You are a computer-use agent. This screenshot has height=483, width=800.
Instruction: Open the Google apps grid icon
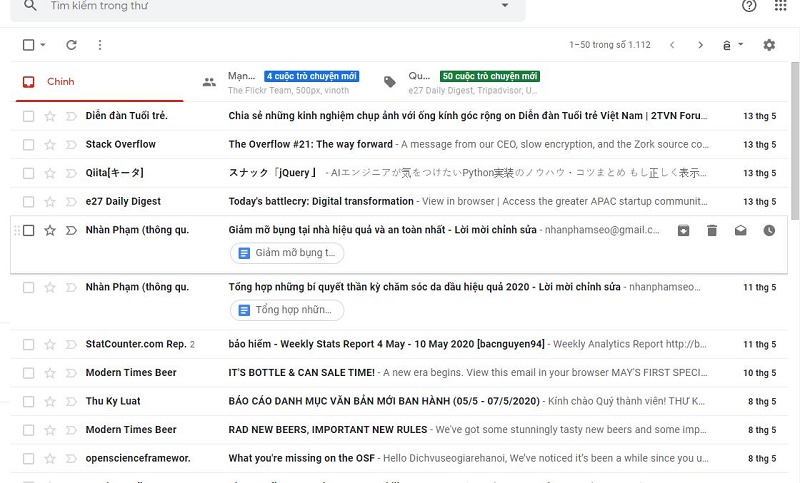pos(780,6)
